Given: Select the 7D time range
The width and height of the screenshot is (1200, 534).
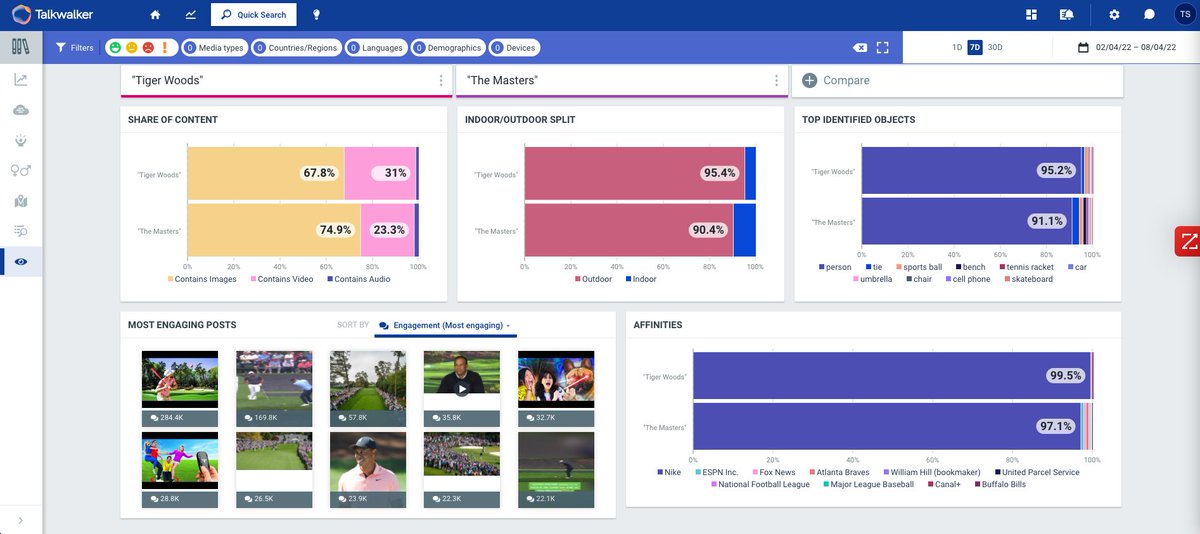Looking at the screenshot, I should 975,47.
